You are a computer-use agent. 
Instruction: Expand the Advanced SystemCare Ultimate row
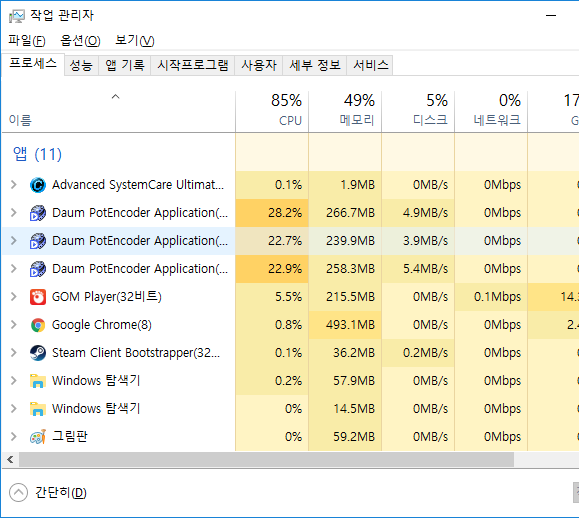point(14,185)
